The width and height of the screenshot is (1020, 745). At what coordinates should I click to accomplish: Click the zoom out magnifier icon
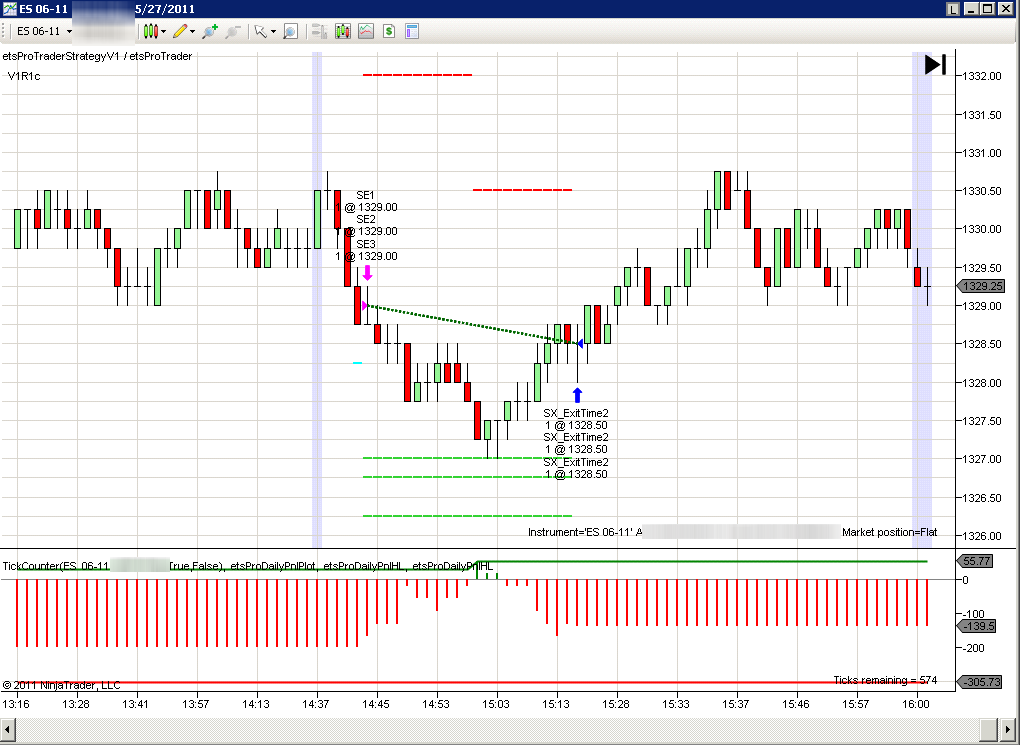(x=233, y=31)
